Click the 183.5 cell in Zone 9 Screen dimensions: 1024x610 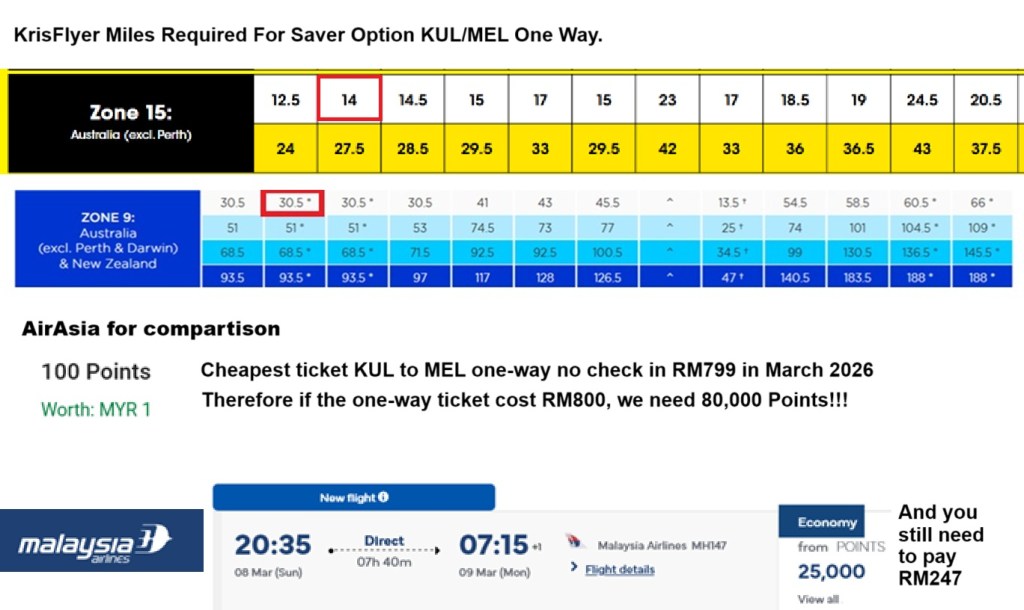(858, 278)
